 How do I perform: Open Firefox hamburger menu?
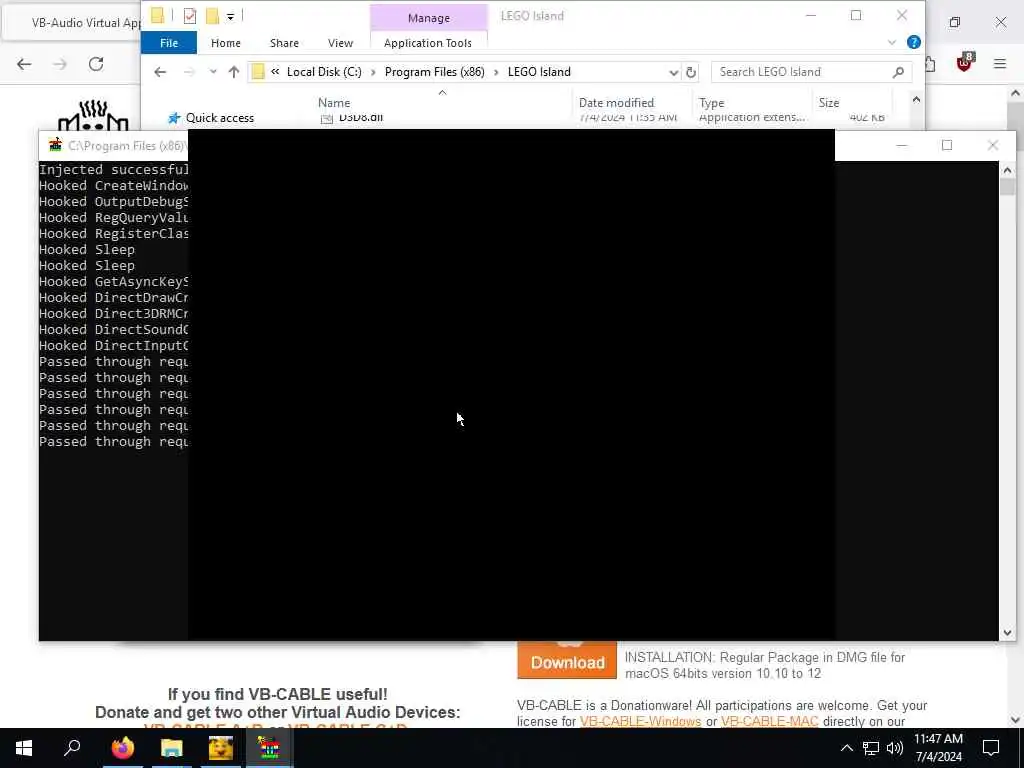click(1000, 64)
